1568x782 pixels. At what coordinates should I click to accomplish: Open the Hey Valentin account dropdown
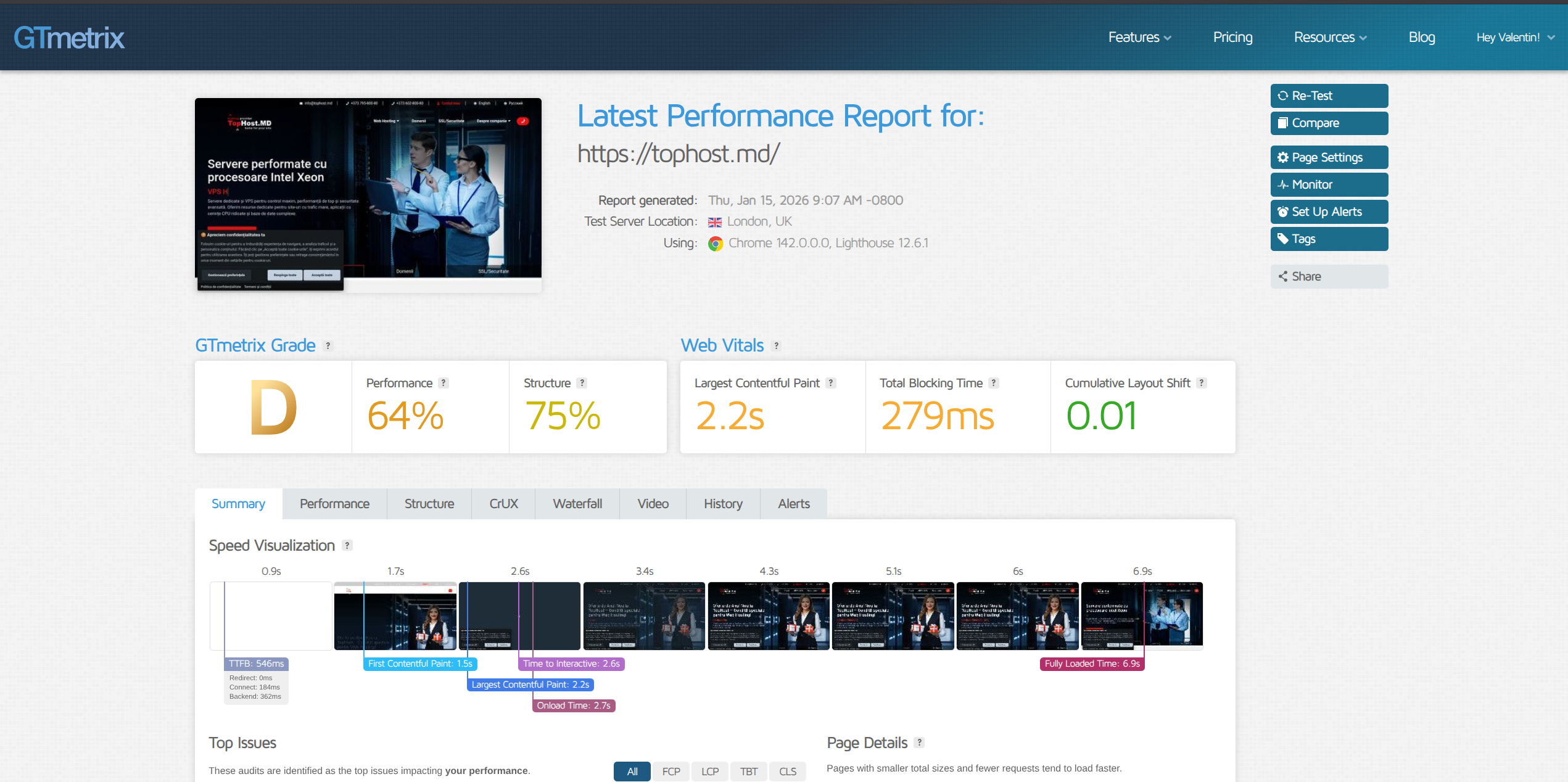point(1514,38)
